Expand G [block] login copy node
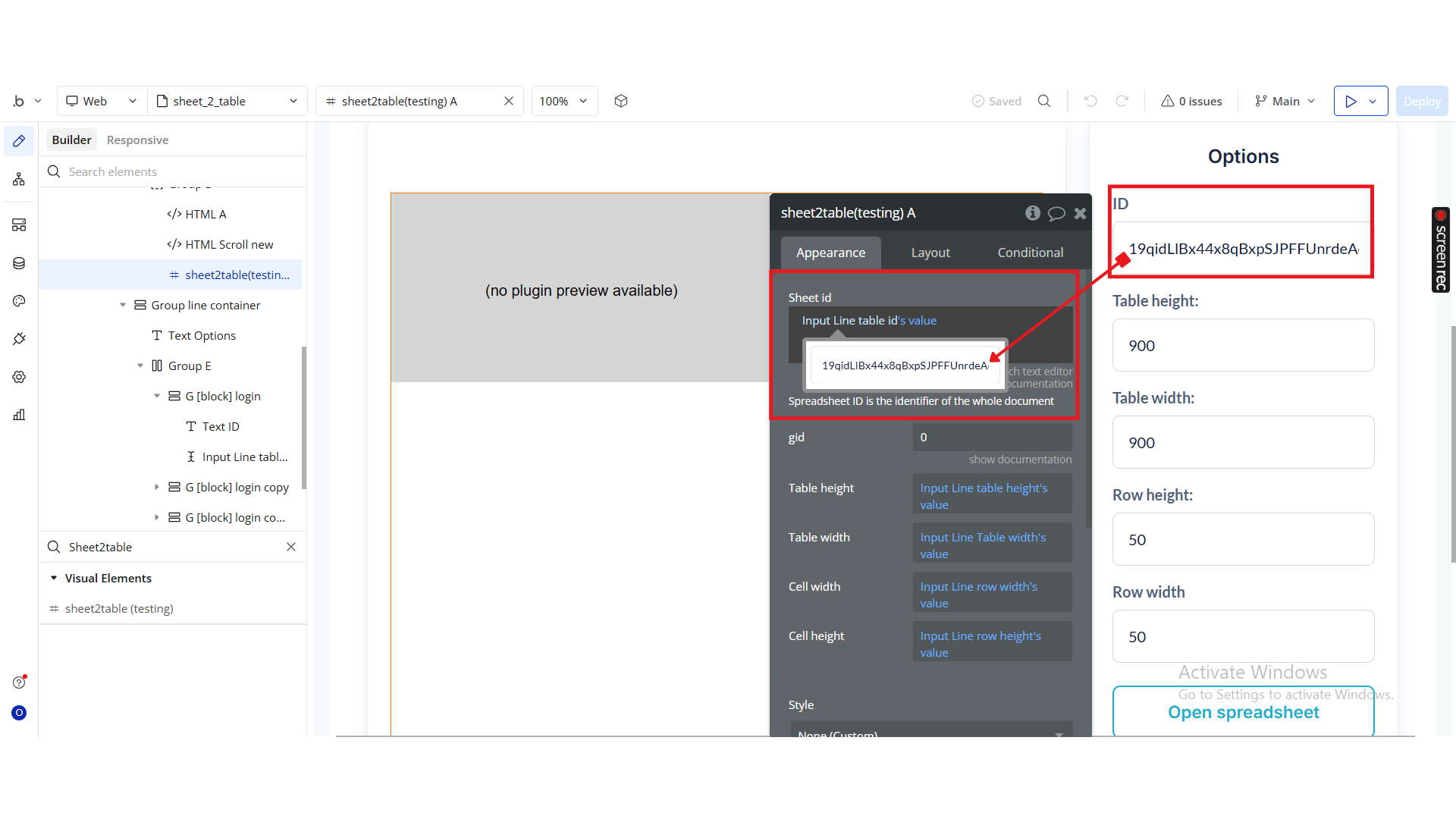 [157, 487]
